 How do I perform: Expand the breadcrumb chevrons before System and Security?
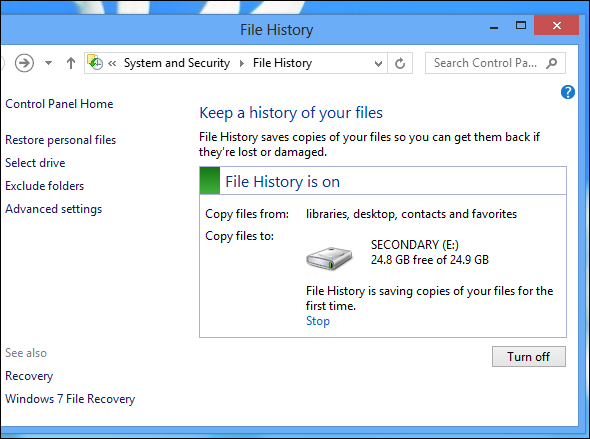pos(112,63)
